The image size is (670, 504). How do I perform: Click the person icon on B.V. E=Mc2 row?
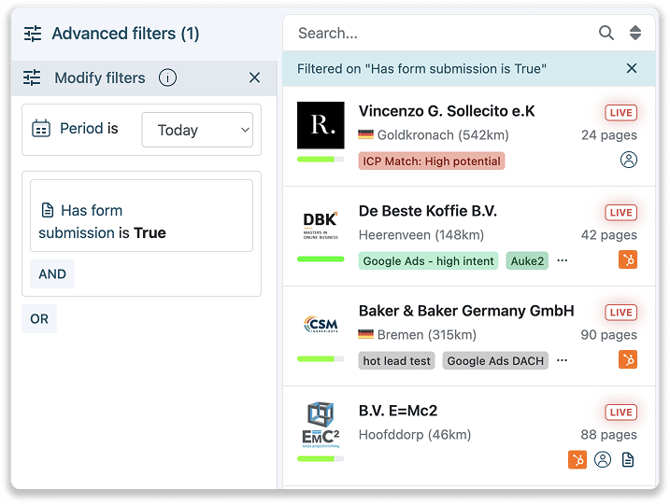point(602,460)
